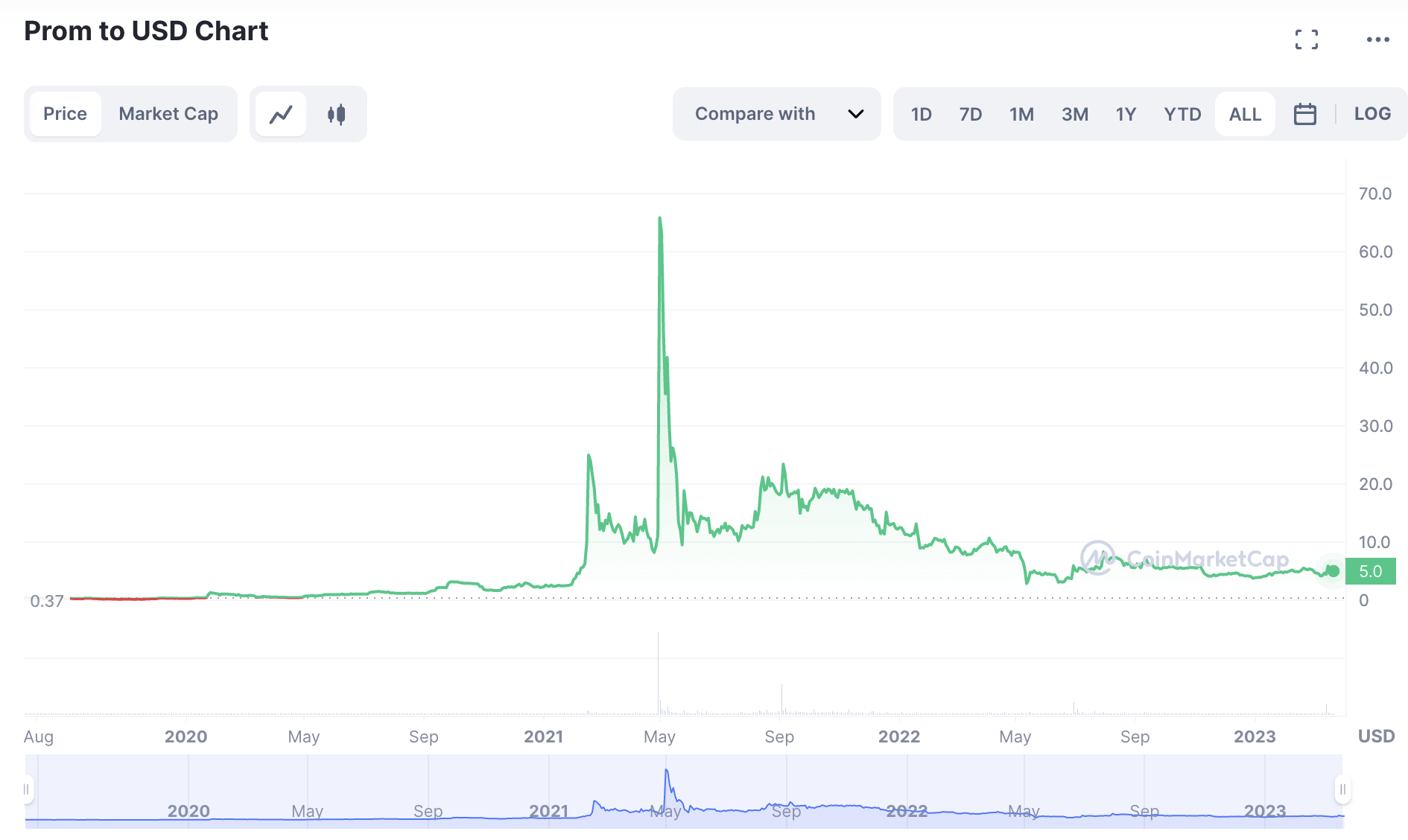Select the ALL time range
The height and width of the screenshot is (840, 1408).
[1245, 114]
